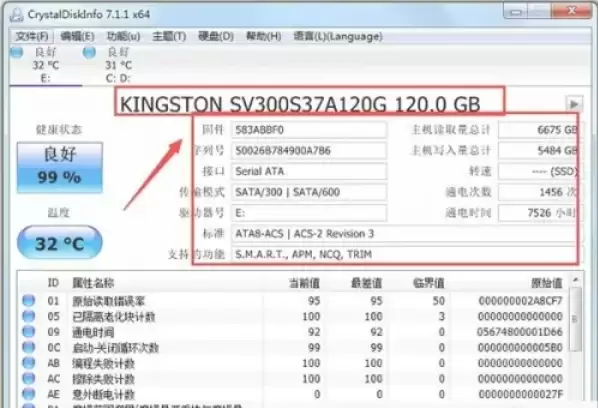Open the 文件(F) menu

32,37
